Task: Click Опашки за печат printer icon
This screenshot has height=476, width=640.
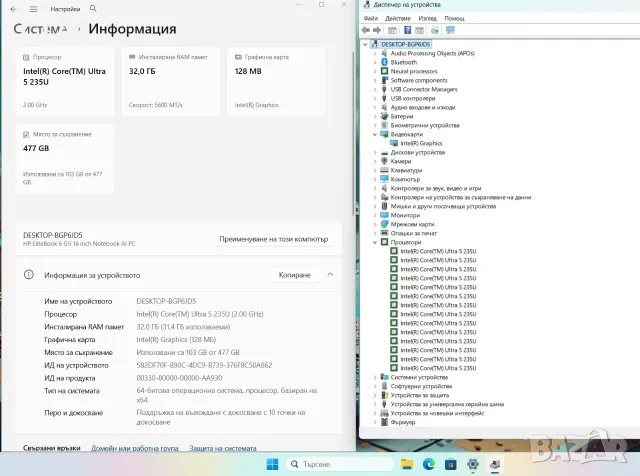Action: [384, 233]
